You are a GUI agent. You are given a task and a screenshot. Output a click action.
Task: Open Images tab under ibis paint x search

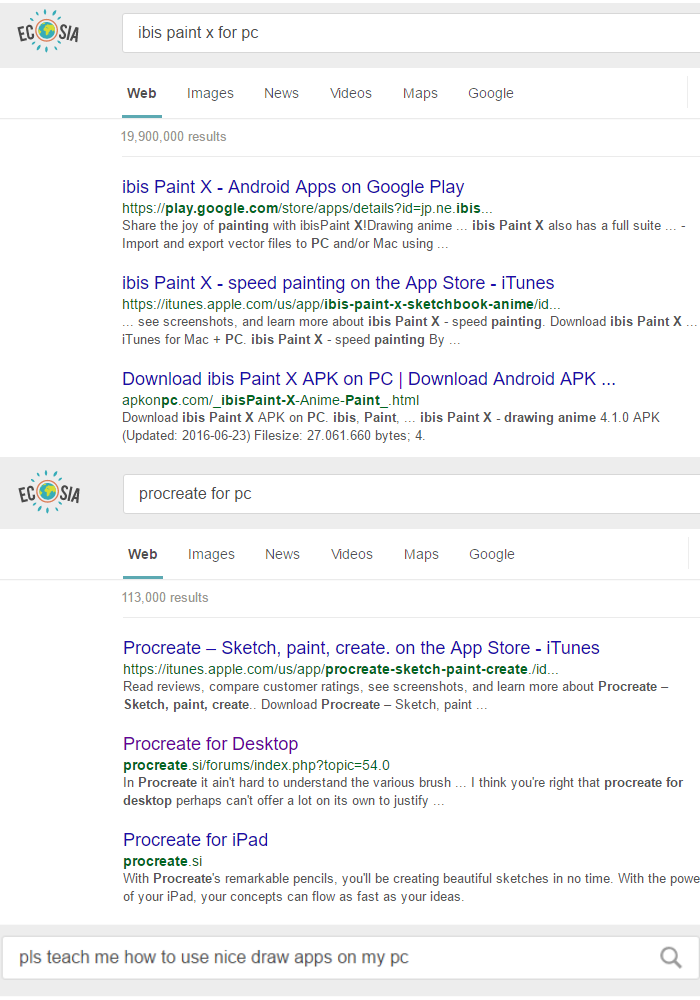pyautogui.click(x=210, y=93)
